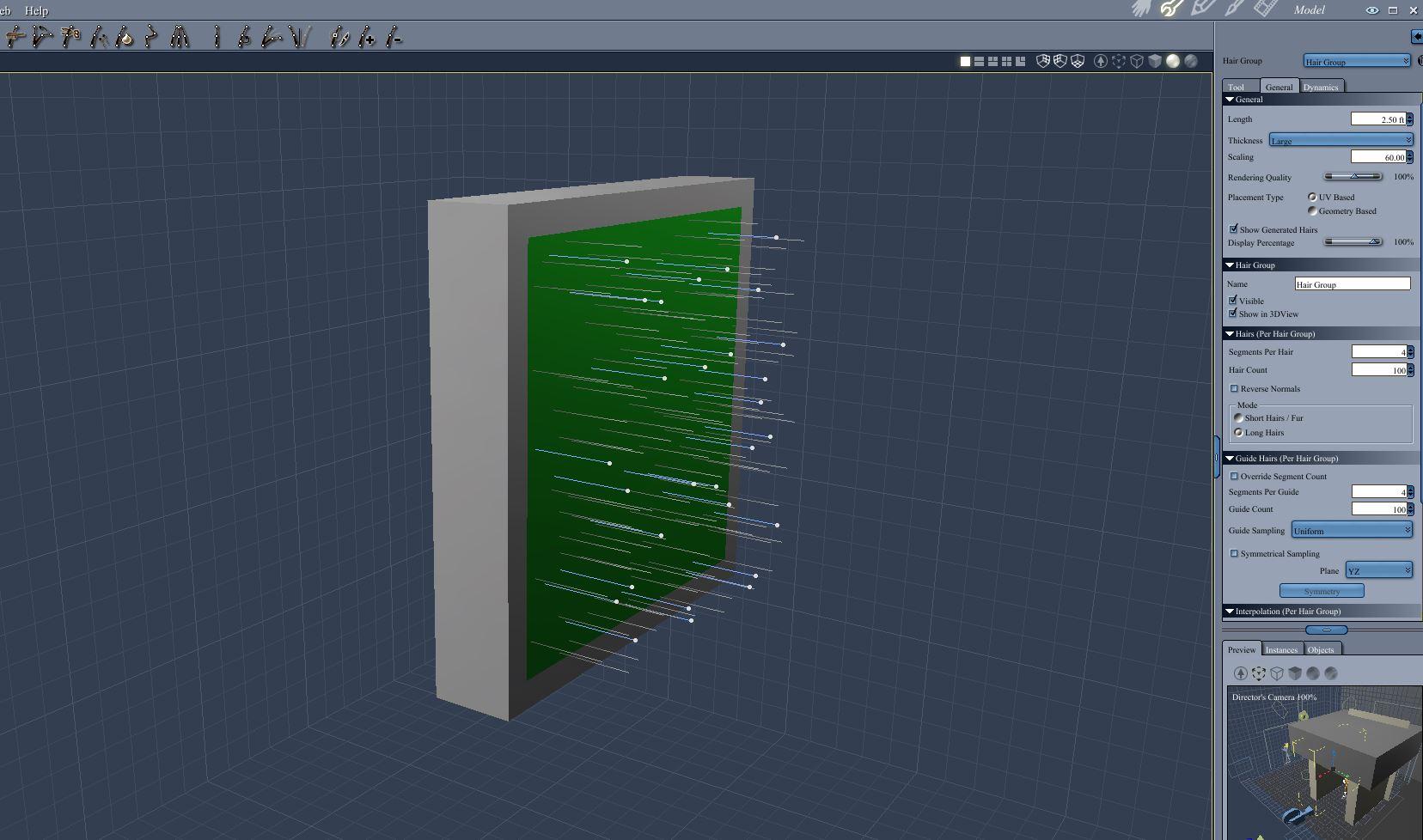Select the three-strand clump hair tool

tap(180, 37)
